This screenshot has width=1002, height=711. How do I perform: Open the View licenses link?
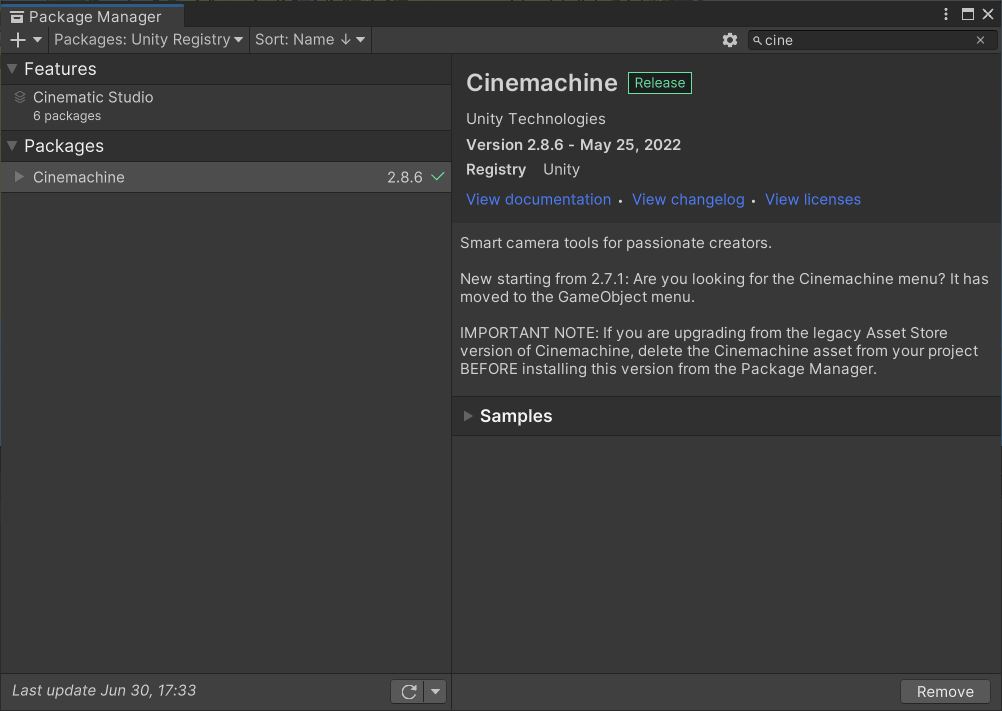(x=812, y=199)
